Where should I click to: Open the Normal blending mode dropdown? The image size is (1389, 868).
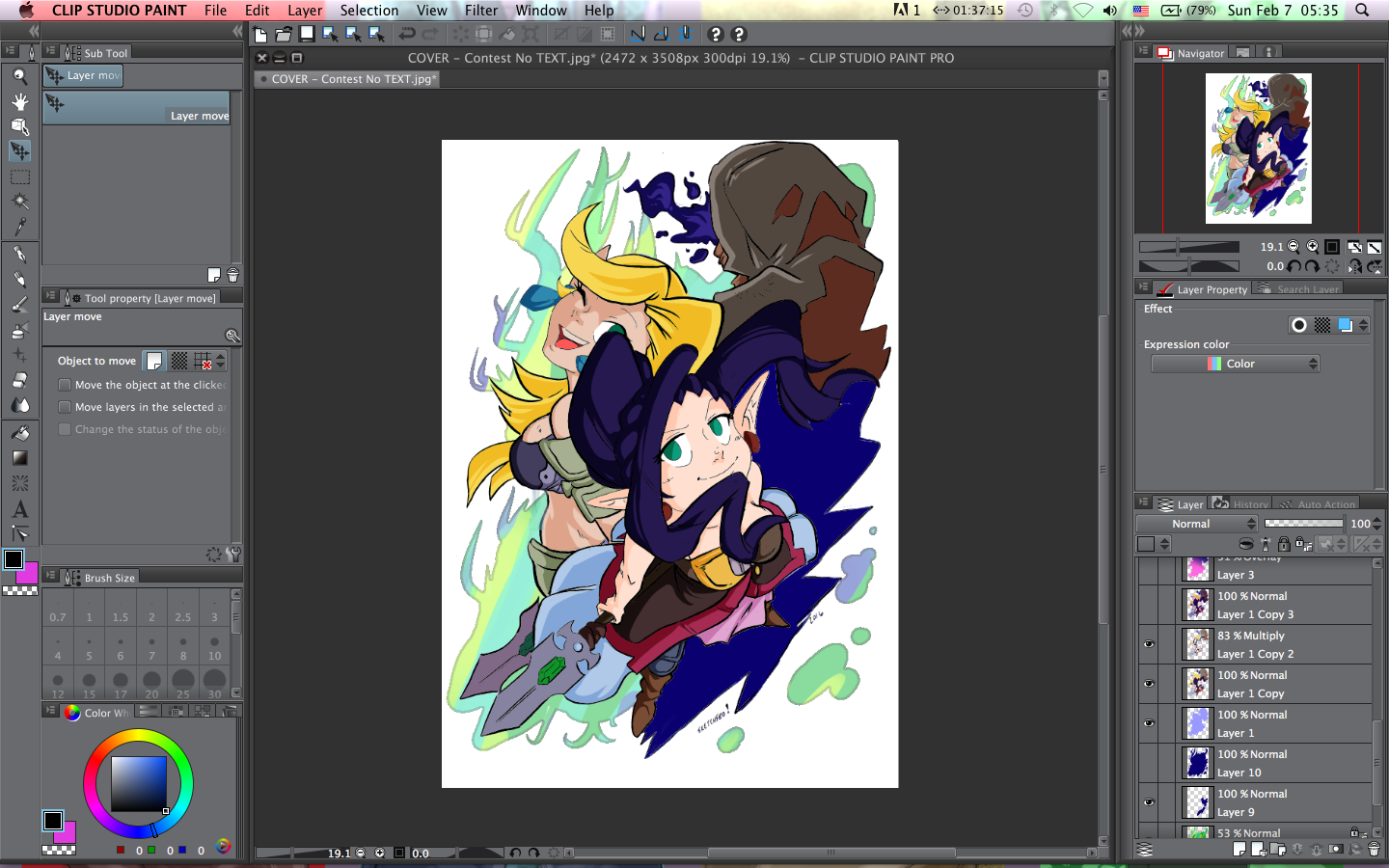1197,524
